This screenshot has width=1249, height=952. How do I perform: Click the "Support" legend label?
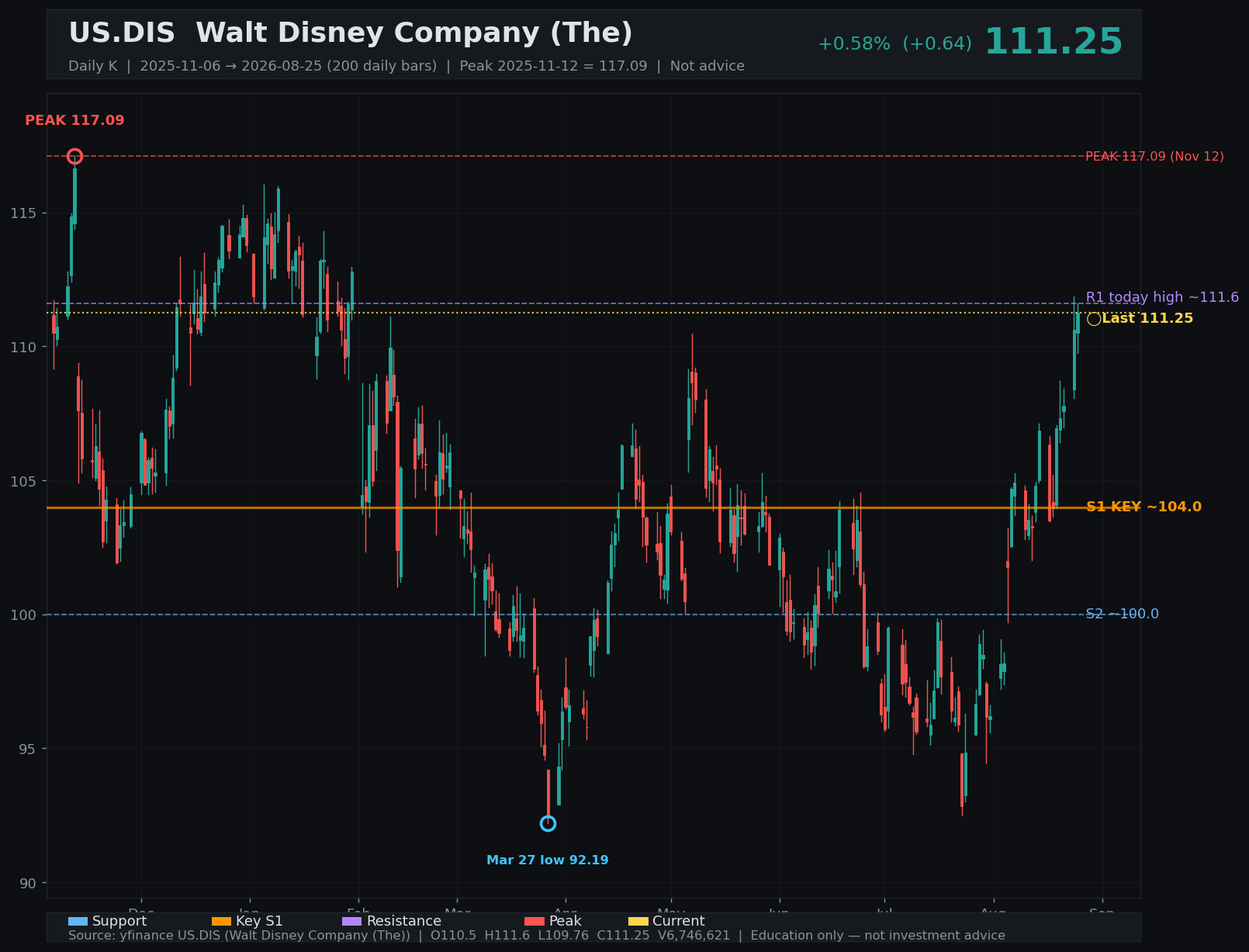tap(119, 922)
